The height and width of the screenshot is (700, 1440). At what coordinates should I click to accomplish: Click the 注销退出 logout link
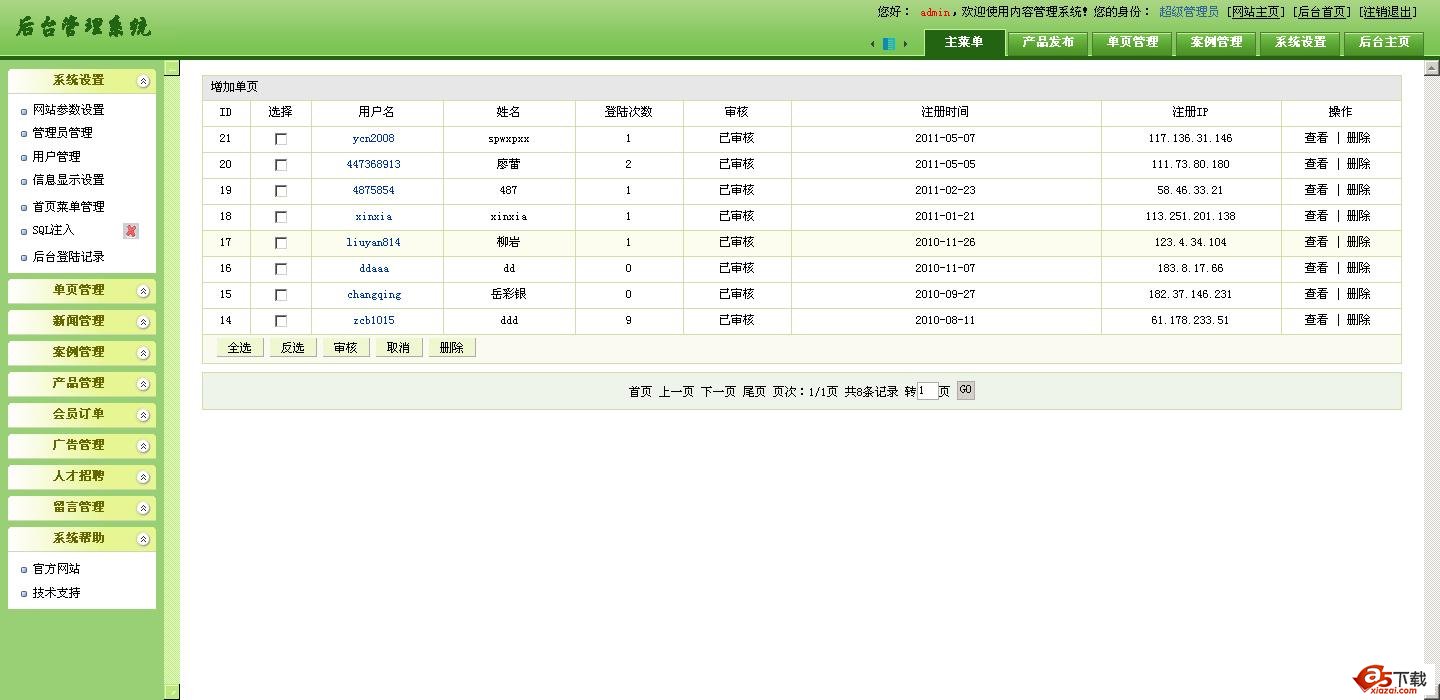(x=1388, y=12)
